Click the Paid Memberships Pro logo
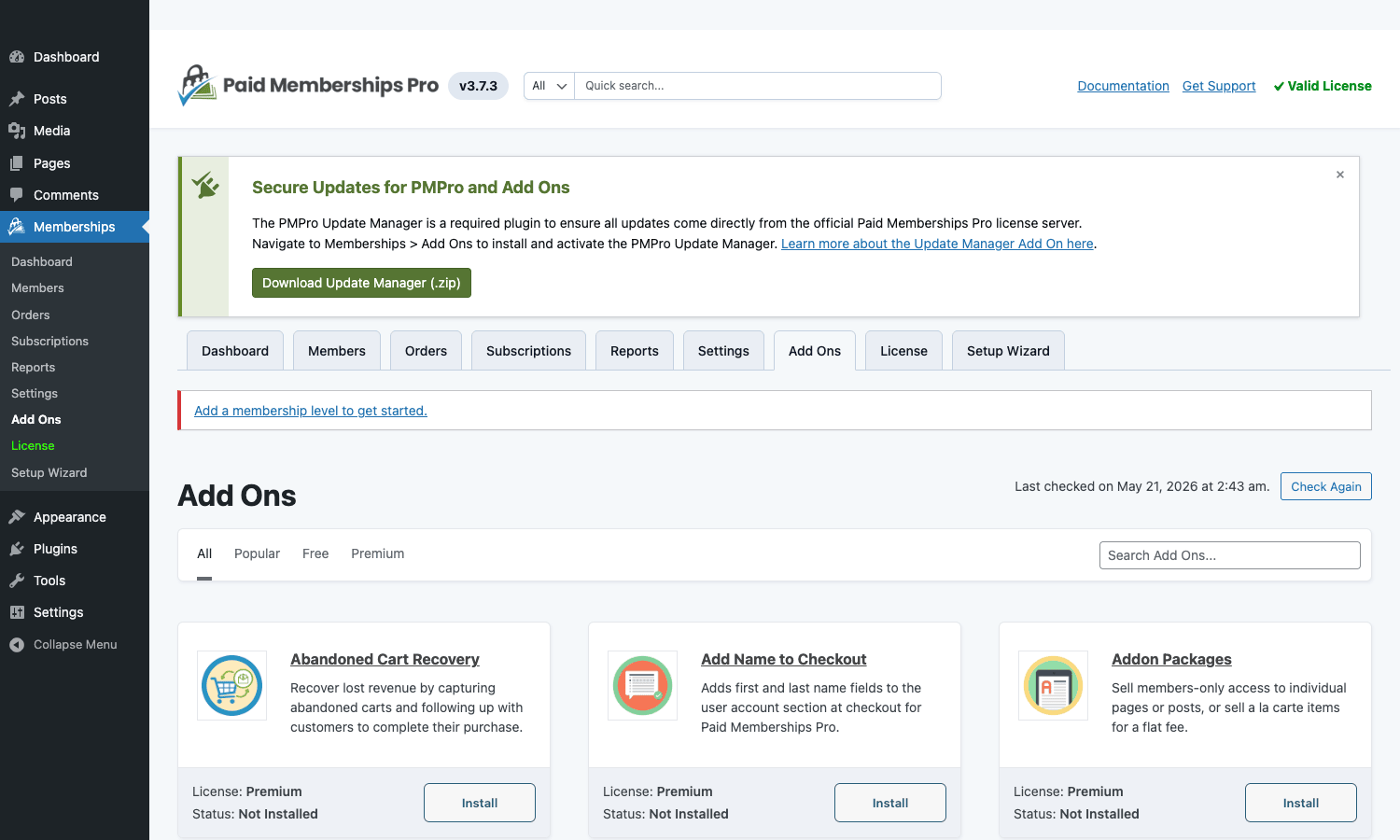 (x=308, y=86)
